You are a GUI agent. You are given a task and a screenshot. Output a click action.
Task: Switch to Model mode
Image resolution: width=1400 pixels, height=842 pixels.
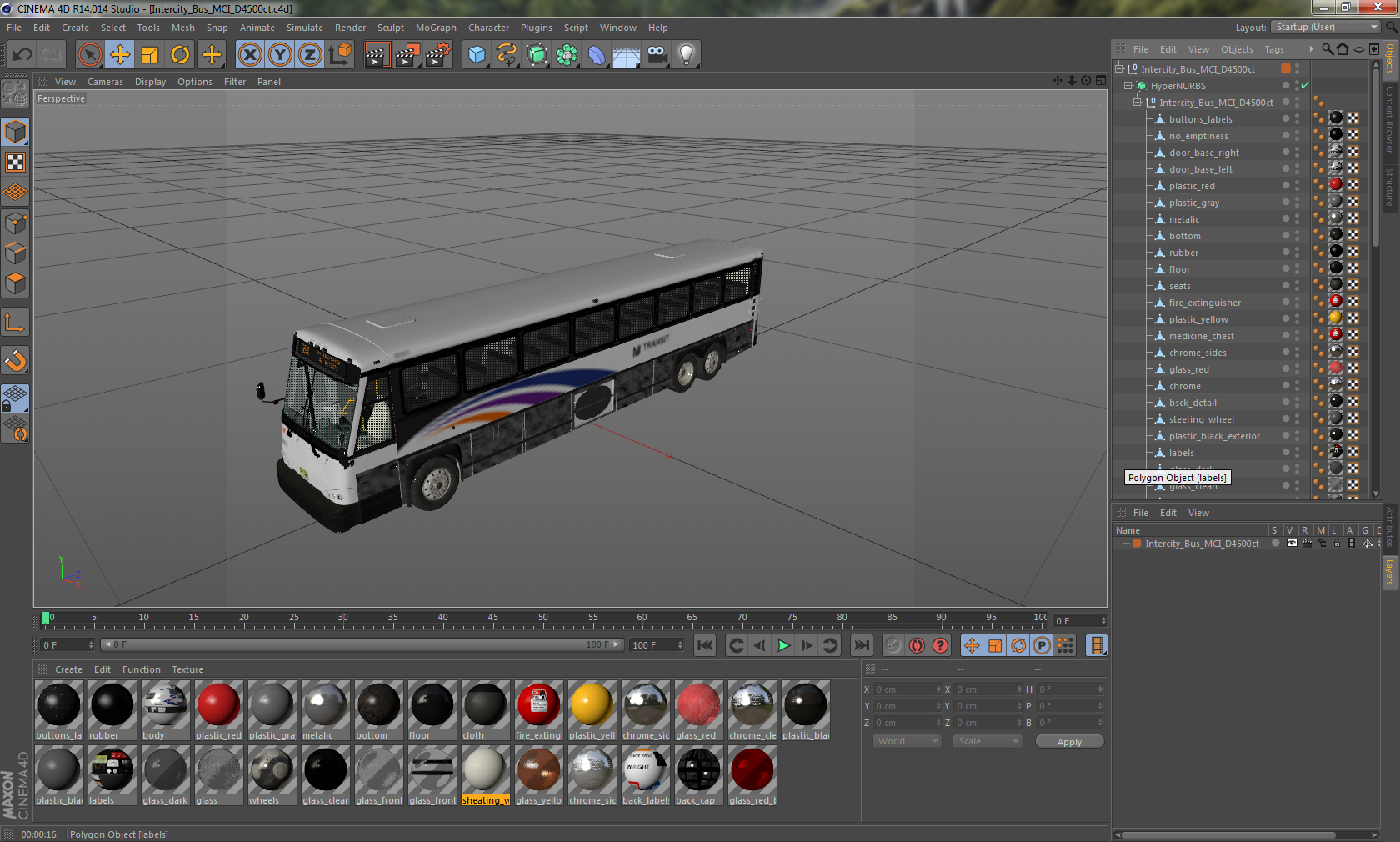[15, 132]
